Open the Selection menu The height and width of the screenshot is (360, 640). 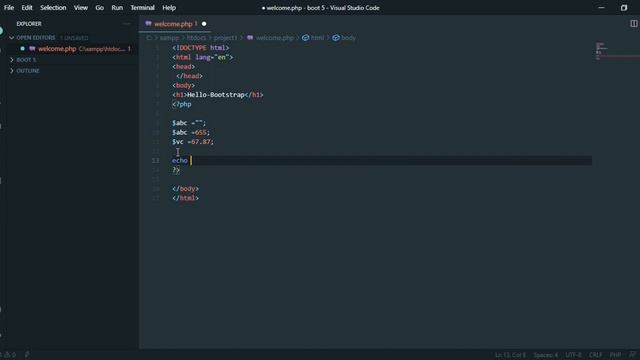[x=53, y=8]
